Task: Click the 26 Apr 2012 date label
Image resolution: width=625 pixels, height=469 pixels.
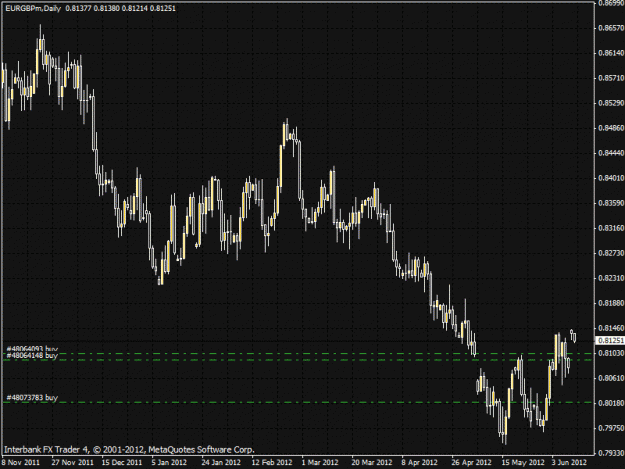Action: (x=472, y=463)
